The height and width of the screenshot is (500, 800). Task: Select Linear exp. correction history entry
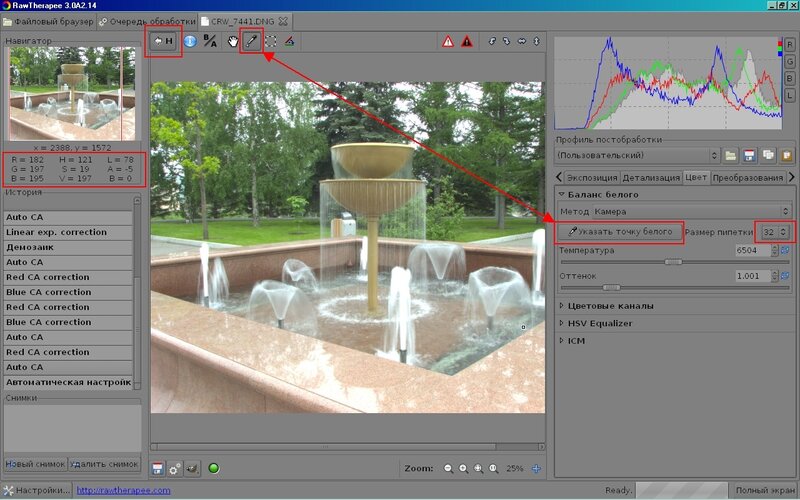tap(68, 232)
